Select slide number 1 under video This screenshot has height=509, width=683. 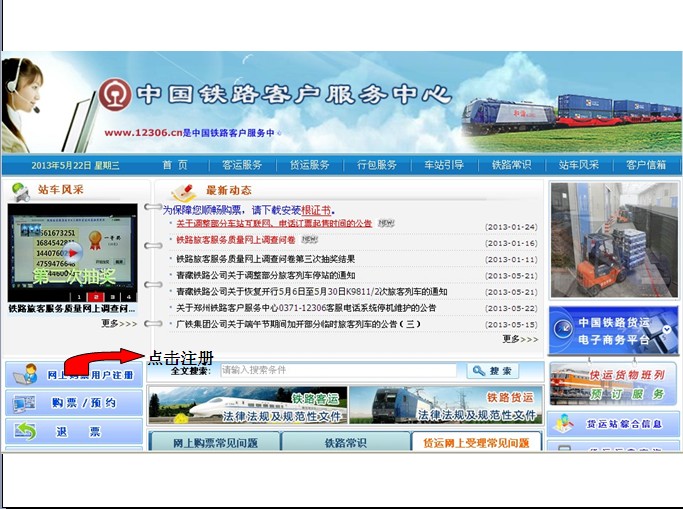tap(79, 297)
